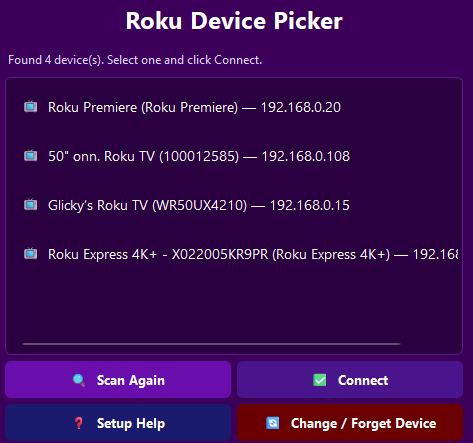Viewport: 473px width, 443px height.
Task: Click the 192.168.0.108 IP address text
Action: (x=306, y=156)
